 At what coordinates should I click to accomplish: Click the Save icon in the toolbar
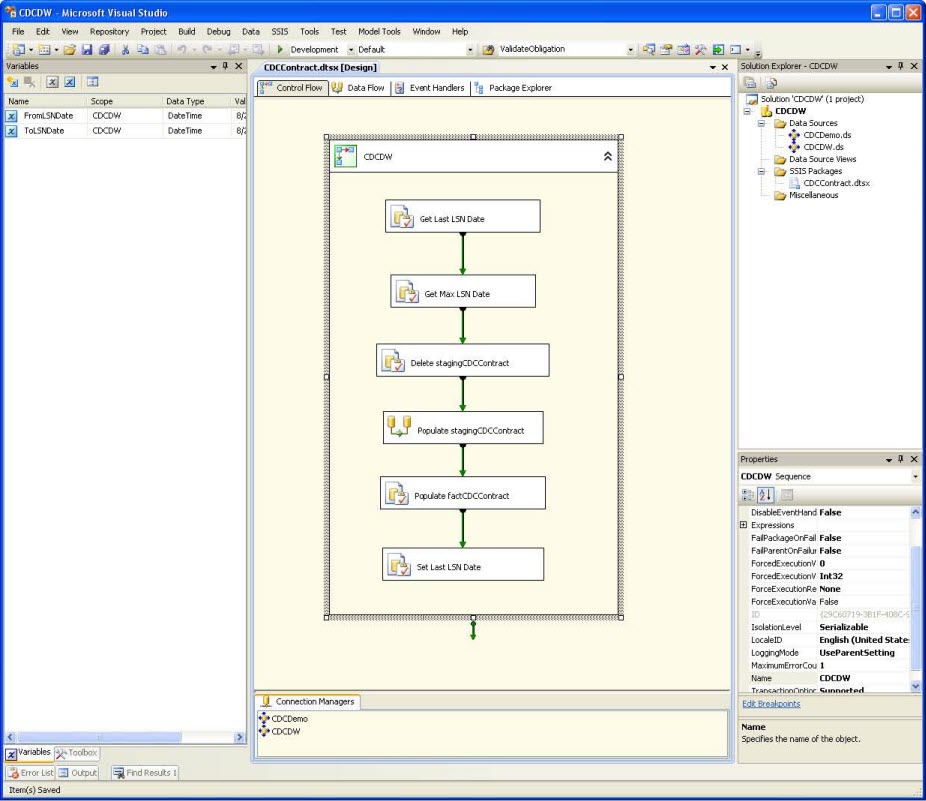coord(87,49)
